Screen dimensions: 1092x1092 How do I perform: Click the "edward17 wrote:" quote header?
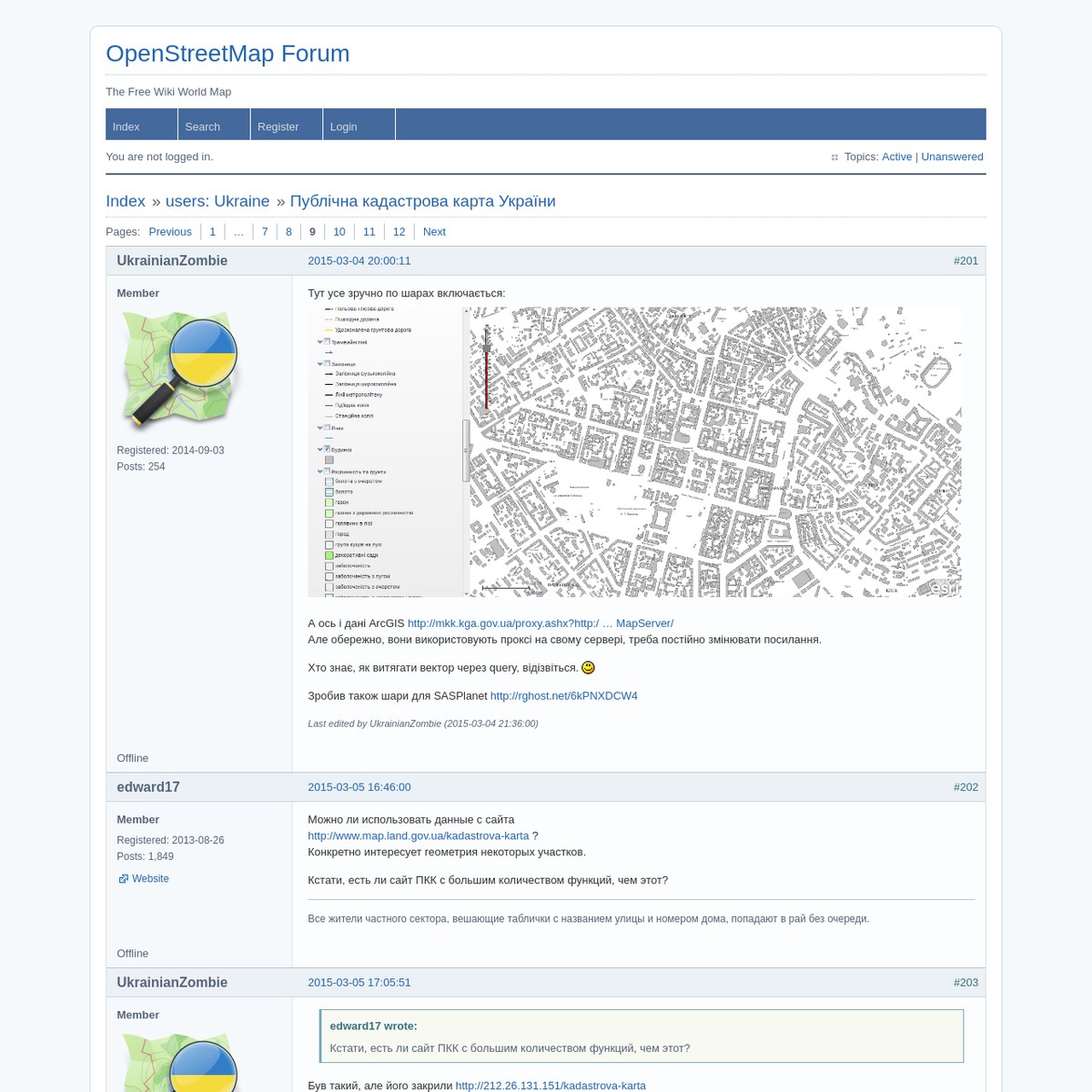[373, 1026]
